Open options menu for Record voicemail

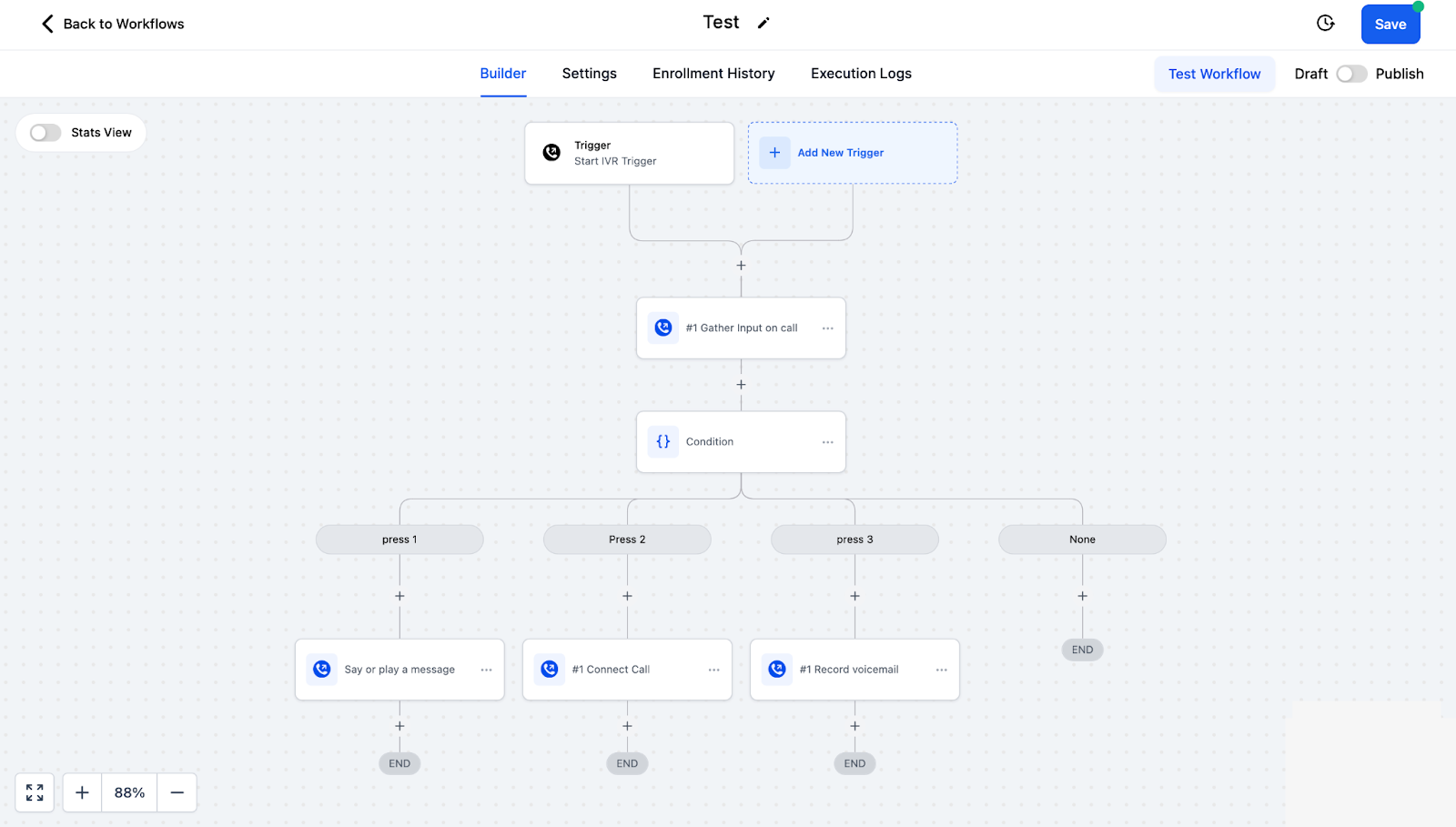coord(941,670)
